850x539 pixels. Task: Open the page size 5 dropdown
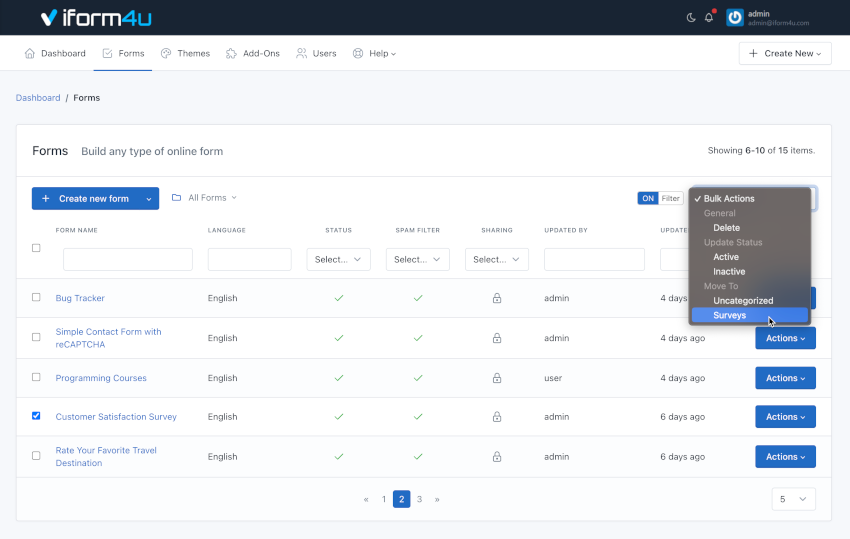coord(793,499)
